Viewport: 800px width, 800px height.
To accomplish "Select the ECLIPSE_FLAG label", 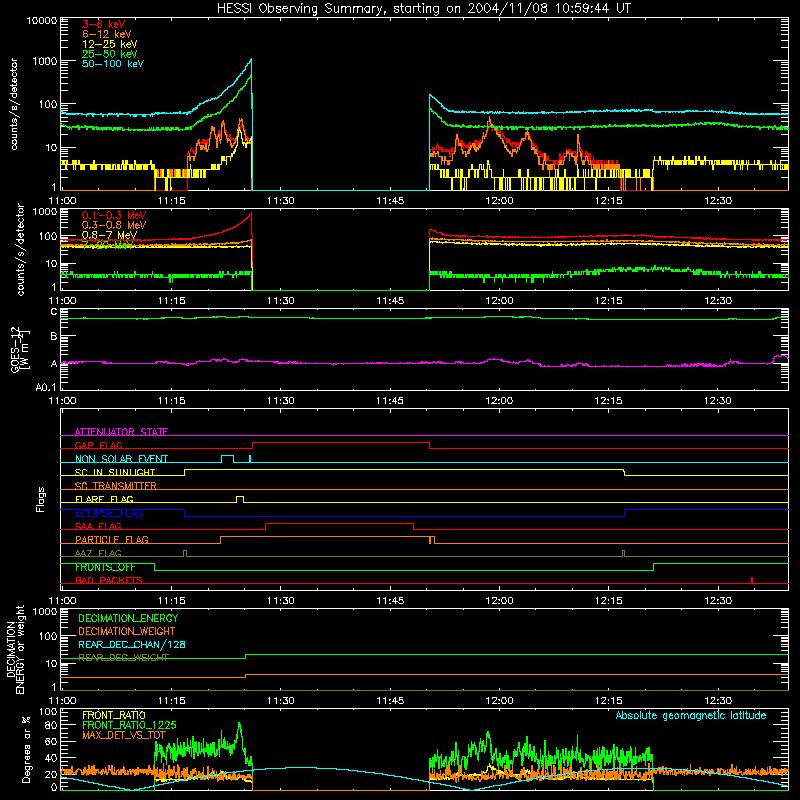I will [x=109, y=513].
